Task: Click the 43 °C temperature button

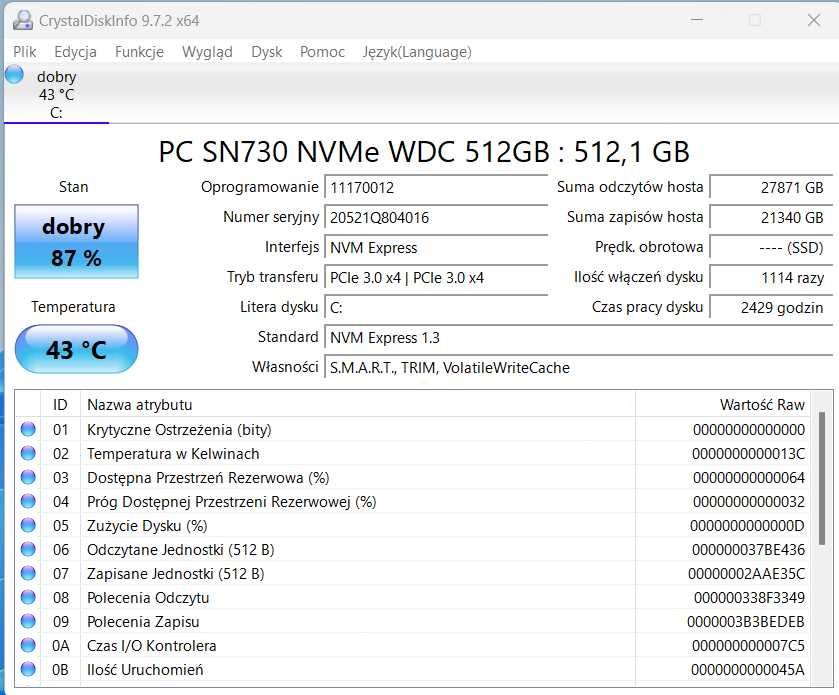Action: pyautogui.click(x=77, y=349)
